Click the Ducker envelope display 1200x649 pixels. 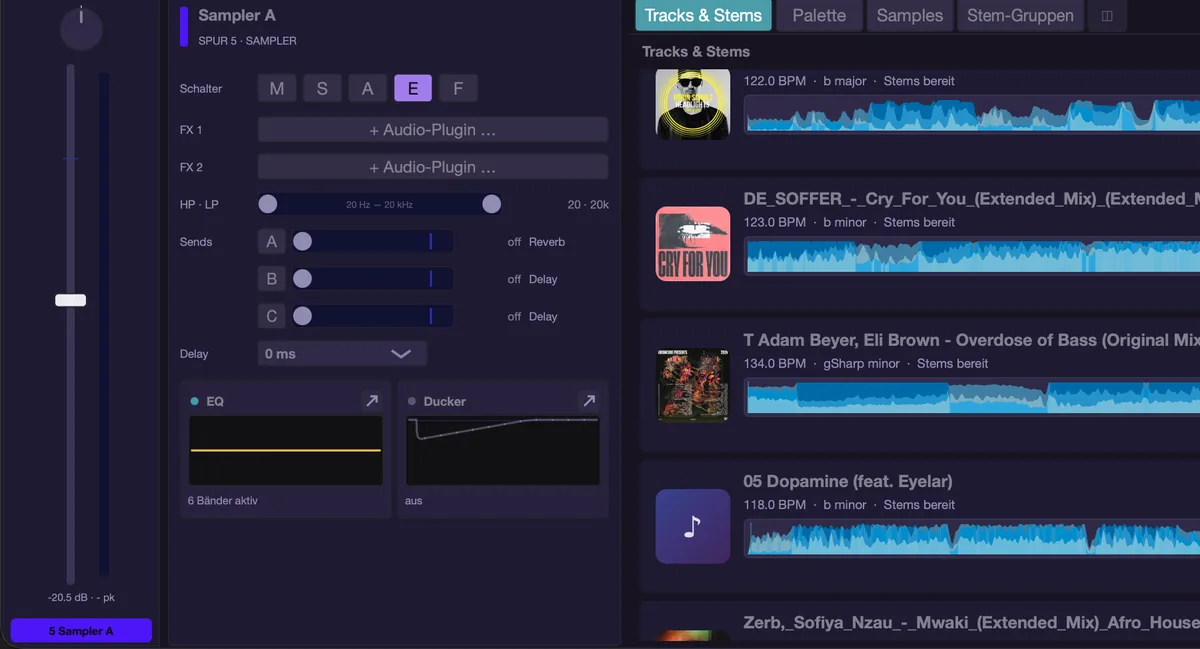click(x=503, y=451)
